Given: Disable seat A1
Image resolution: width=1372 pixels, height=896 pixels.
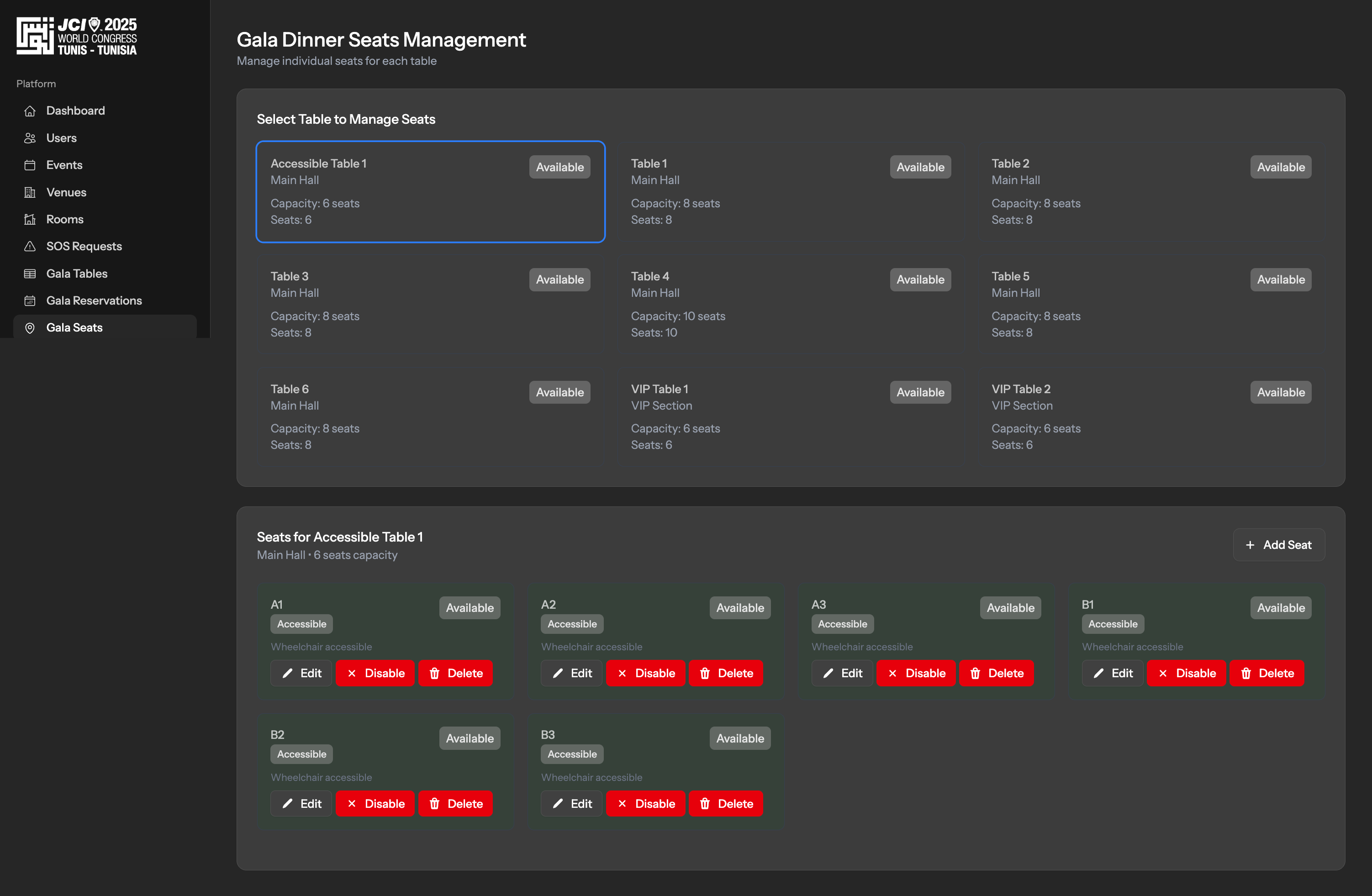Looking at the screenshot, I should coord(375,673).
